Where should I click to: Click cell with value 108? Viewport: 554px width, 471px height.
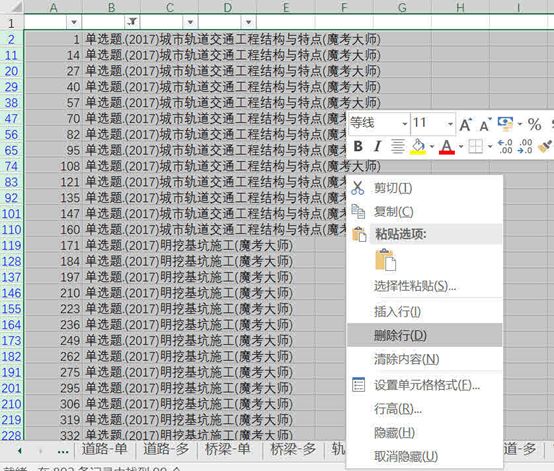click(x=53, y=166)
